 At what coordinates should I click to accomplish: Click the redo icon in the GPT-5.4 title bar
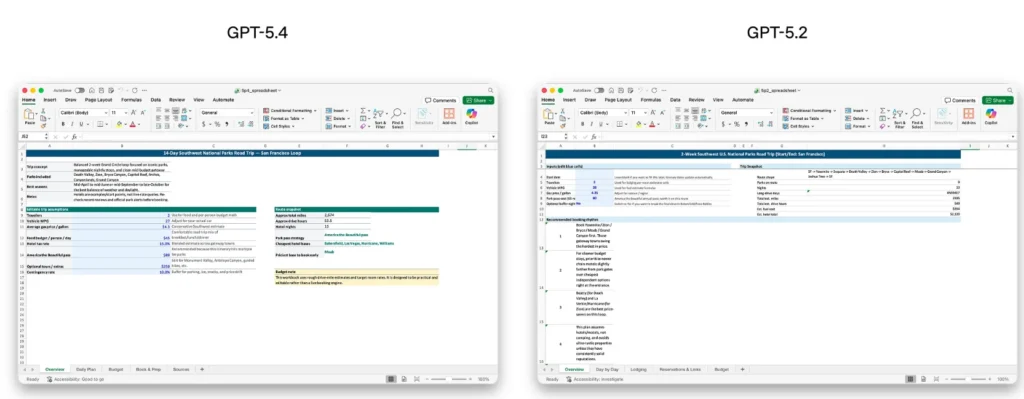[135, 90]
